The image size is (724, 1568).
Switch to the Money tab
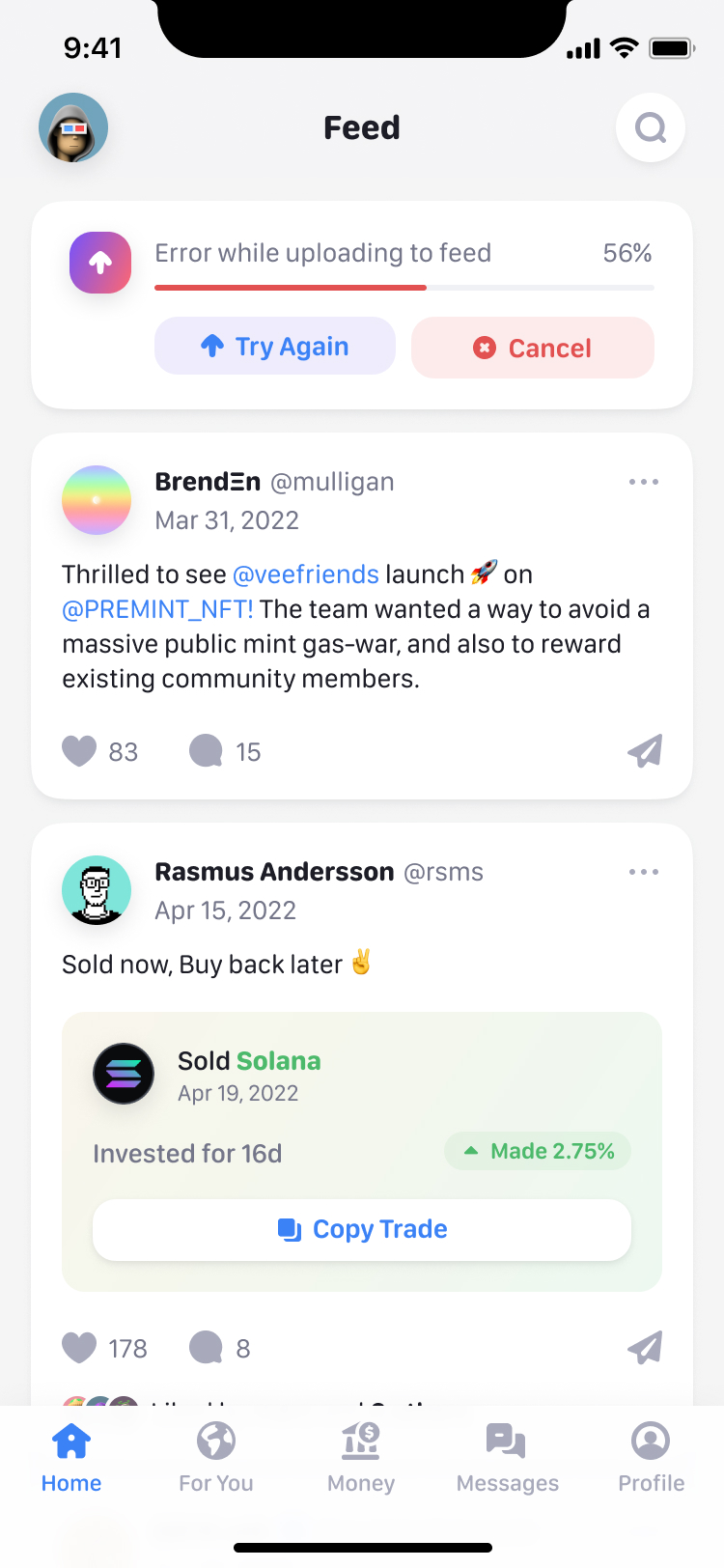coord(361,1458)
